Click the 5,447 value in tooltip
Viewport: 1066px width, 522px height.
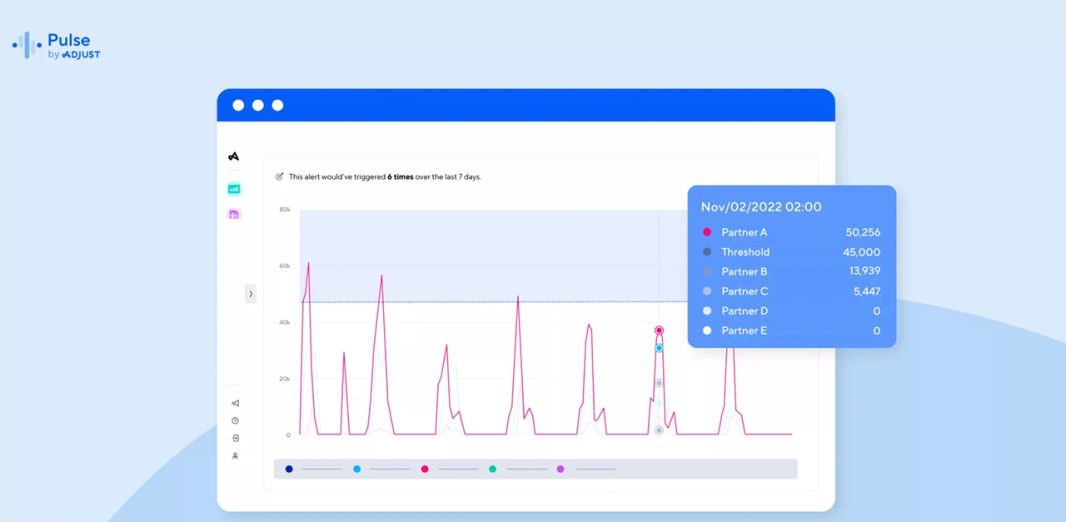click(867, 292)
